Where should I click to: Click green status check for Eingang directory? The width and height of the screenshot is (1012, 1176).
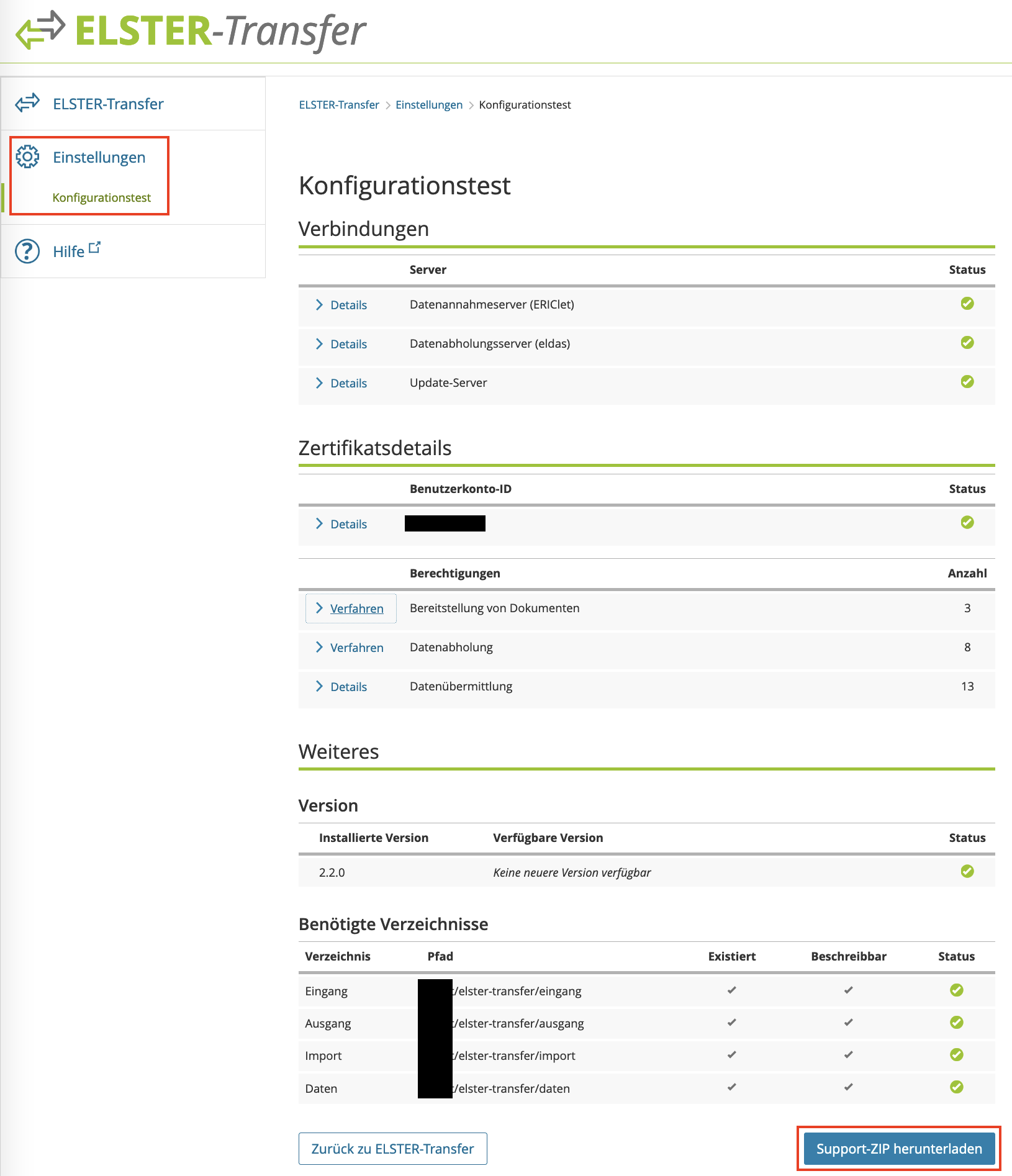[956, 990]
